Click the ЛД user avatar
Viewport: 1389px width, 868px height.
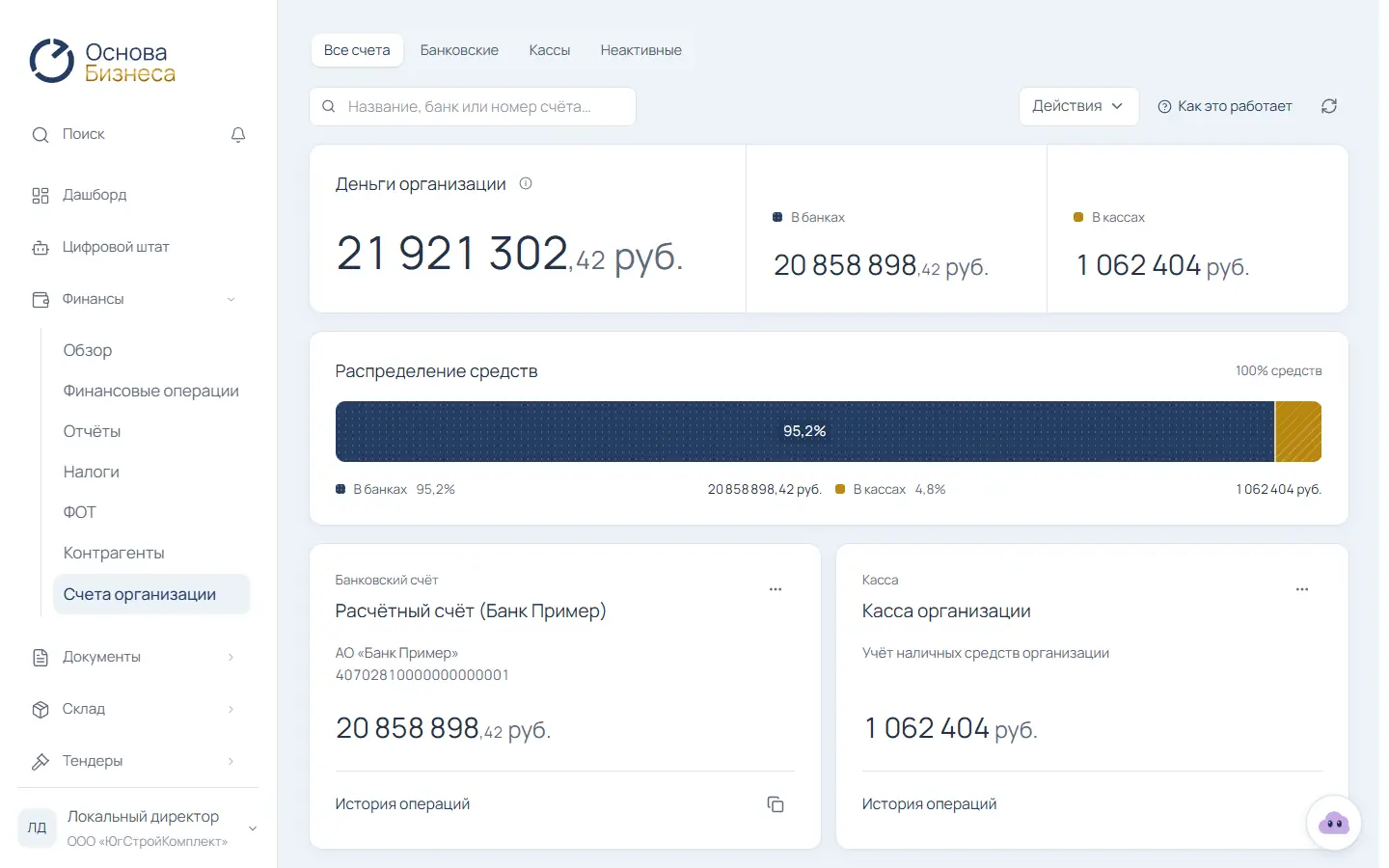click(x=37, y=827)
